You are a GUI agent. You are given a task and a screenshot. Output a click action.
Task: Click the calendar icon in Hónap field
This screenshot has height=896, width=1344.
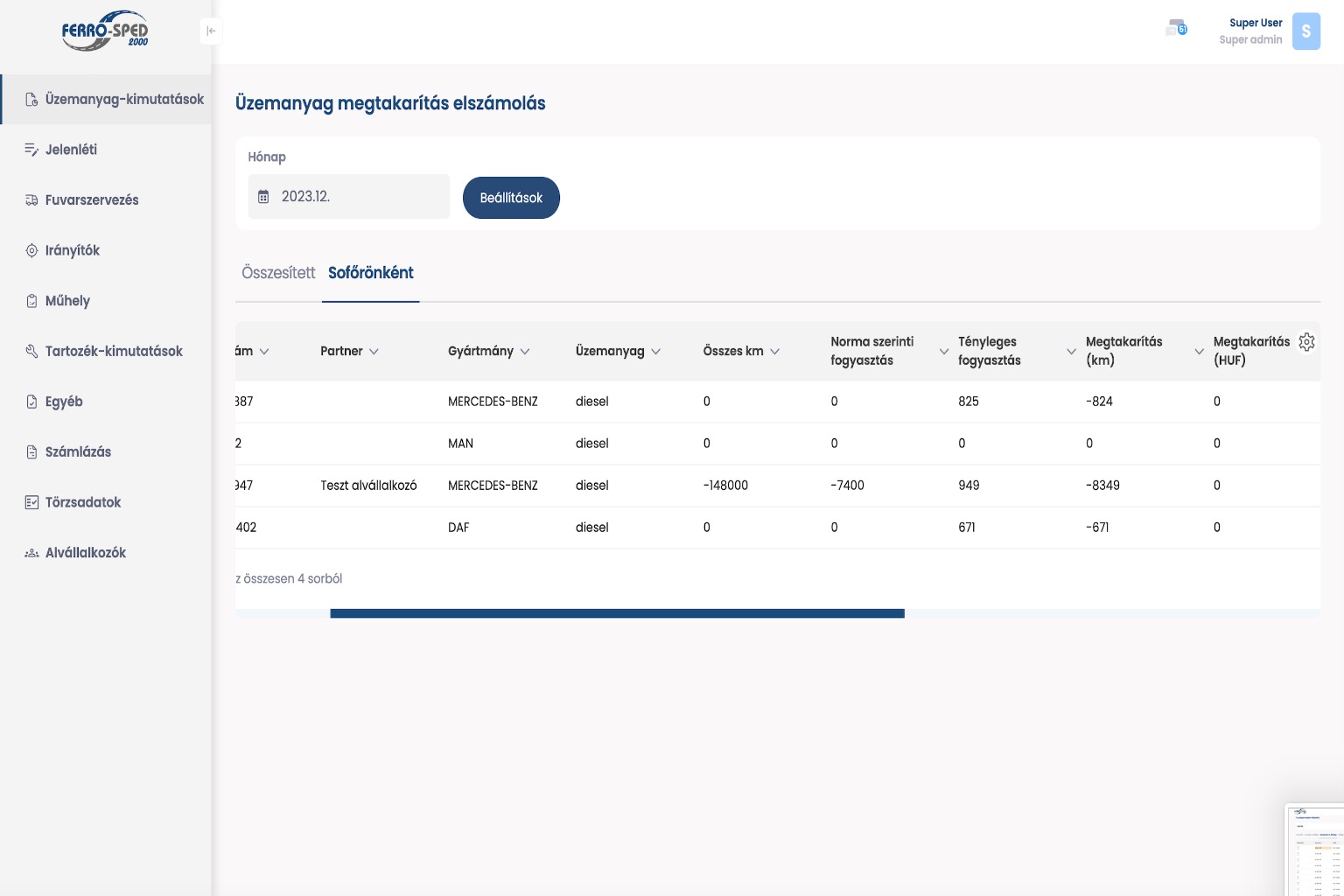pyautogui.click(x=263, y=197)
